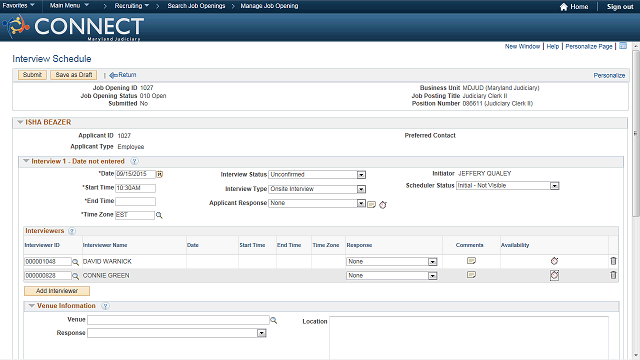The width and height of the screenshot is (640, 360).
Task: Click the Add Interviewer button
Action: (x=57, y=291)
